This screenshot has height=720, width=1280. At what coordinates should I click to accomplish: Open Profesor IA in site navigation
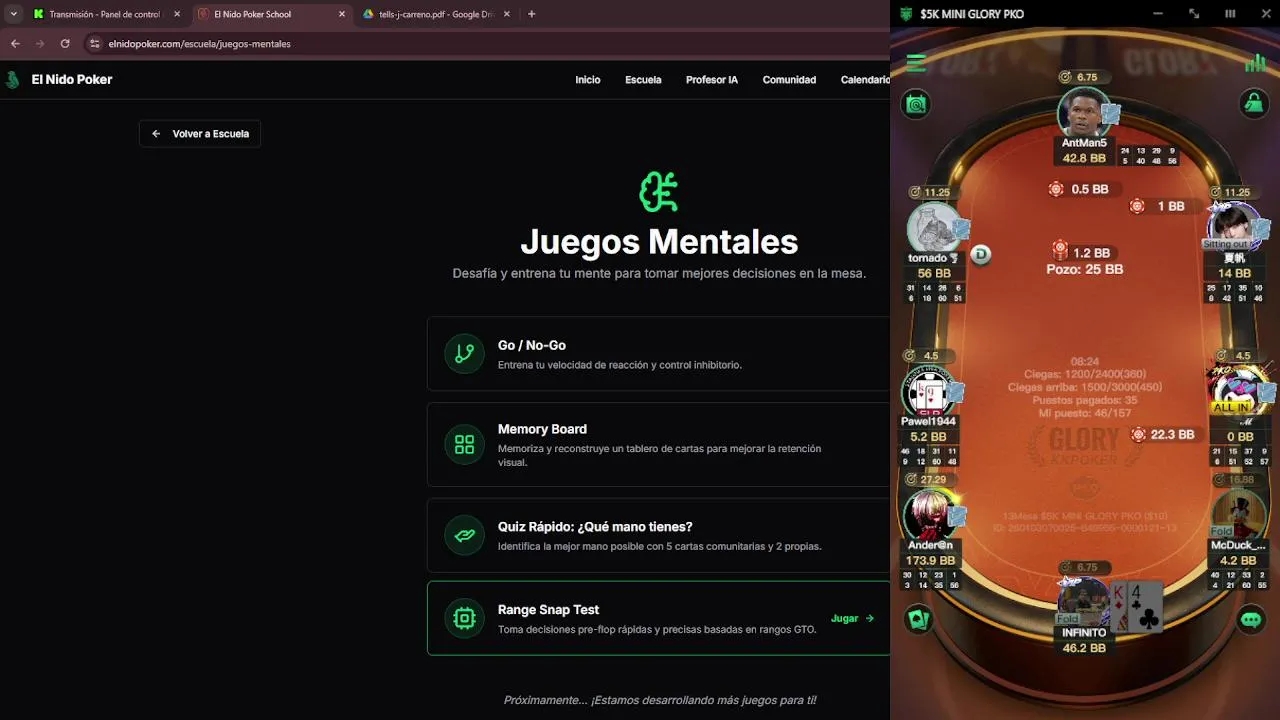coord(712,80)
